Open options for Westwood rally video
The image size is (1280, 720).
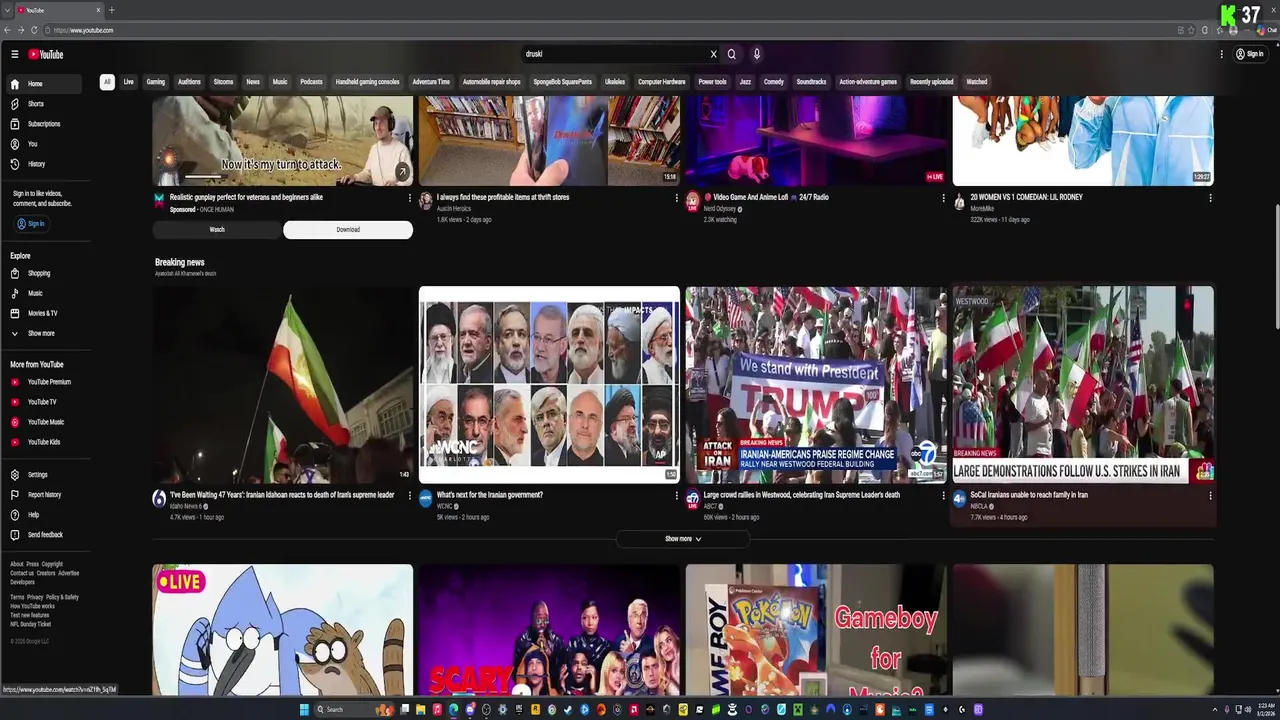pyautogui.click(x=943, y=495)
